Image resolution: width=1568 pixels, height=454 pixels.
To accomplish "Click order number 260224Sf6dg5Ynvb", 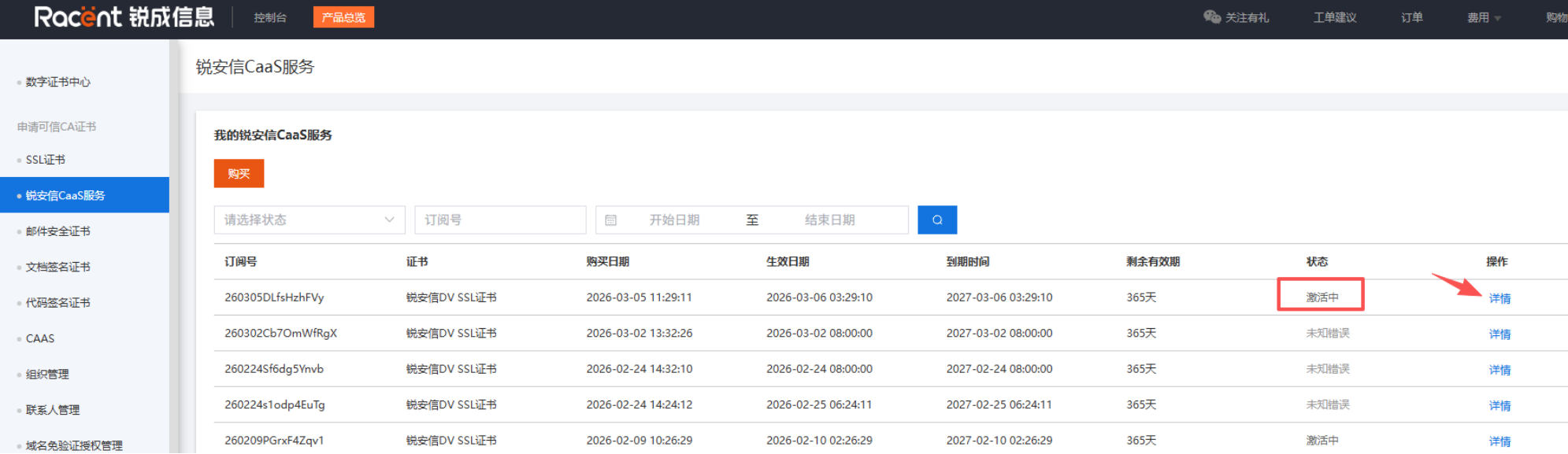I will pyautogui.click(x=274, y=369).
